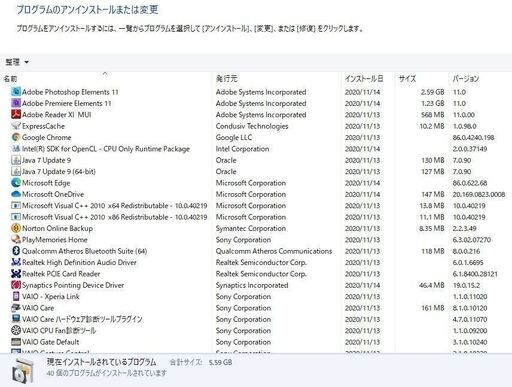Click Condusiv Technologies publisher cell
The image size is (512, 387).
tap(252, 126)
